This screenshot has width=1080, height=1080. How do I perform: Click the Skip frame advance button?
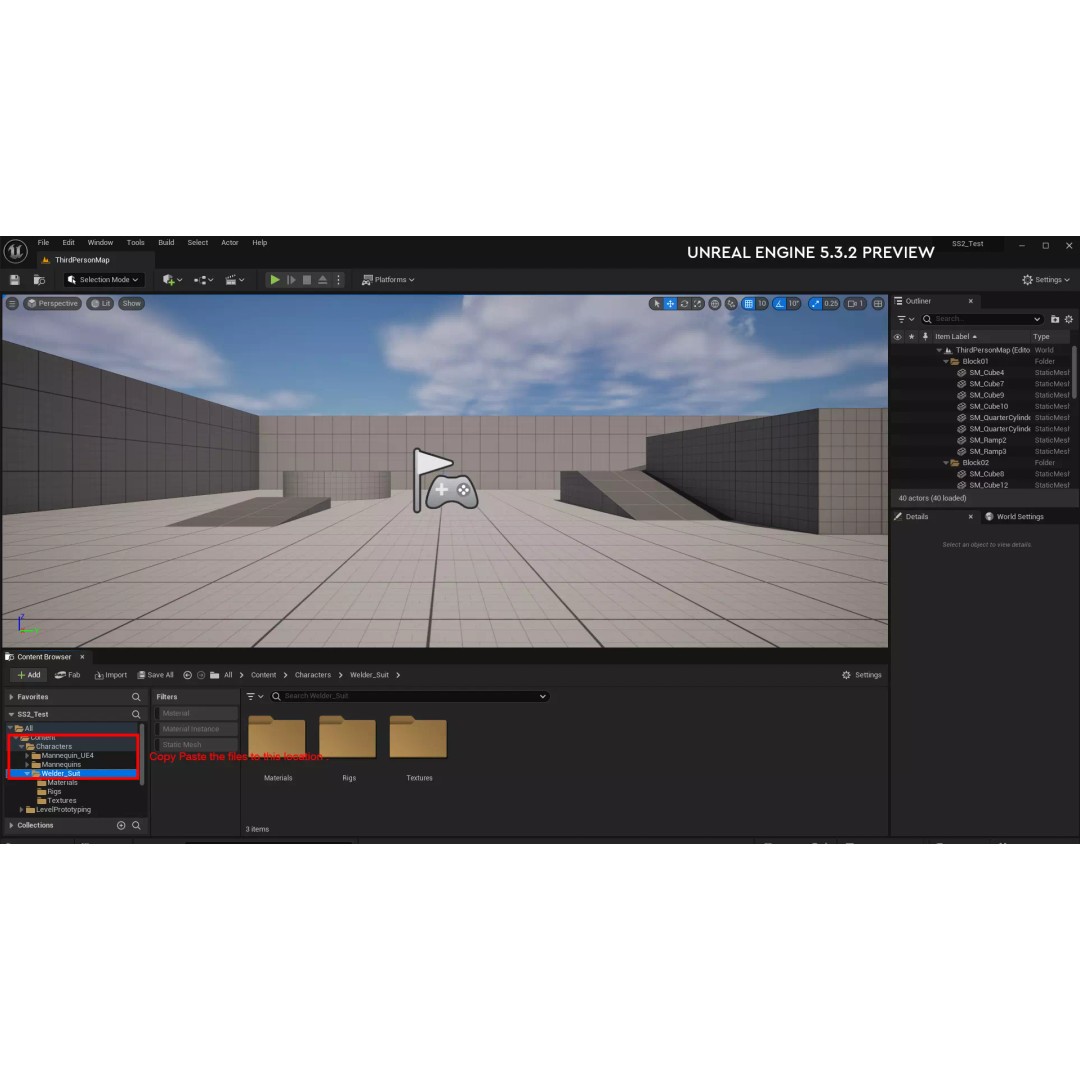[x=291, y=280]
